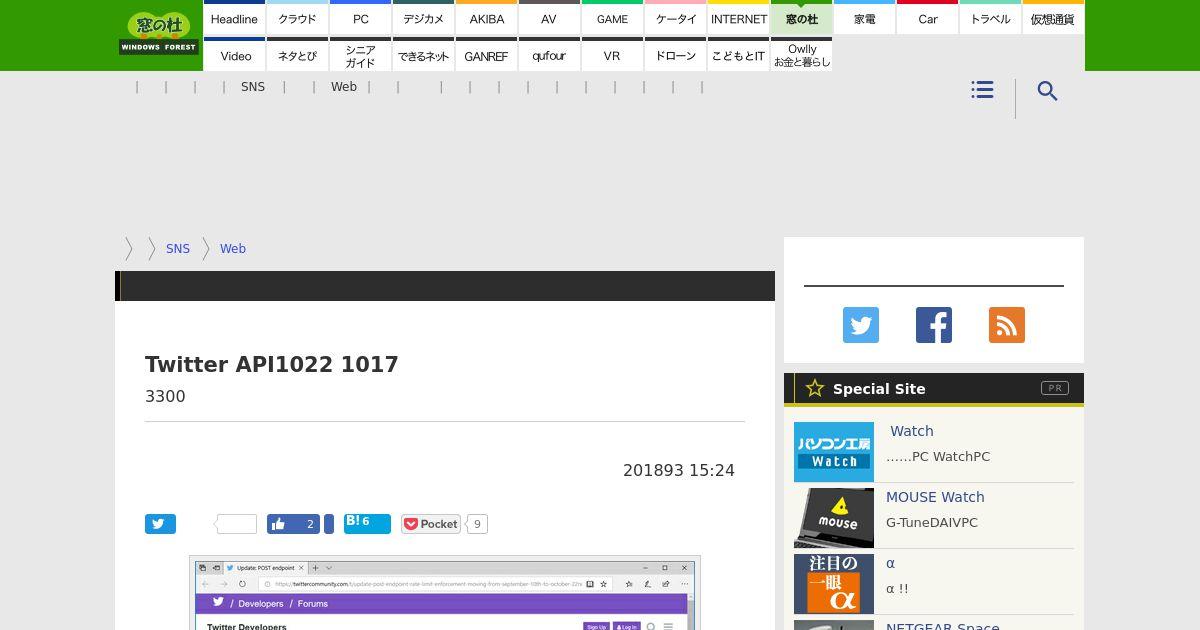Go to the Video tab
This screenshot has height=630, width=1200.
[234, 56]
